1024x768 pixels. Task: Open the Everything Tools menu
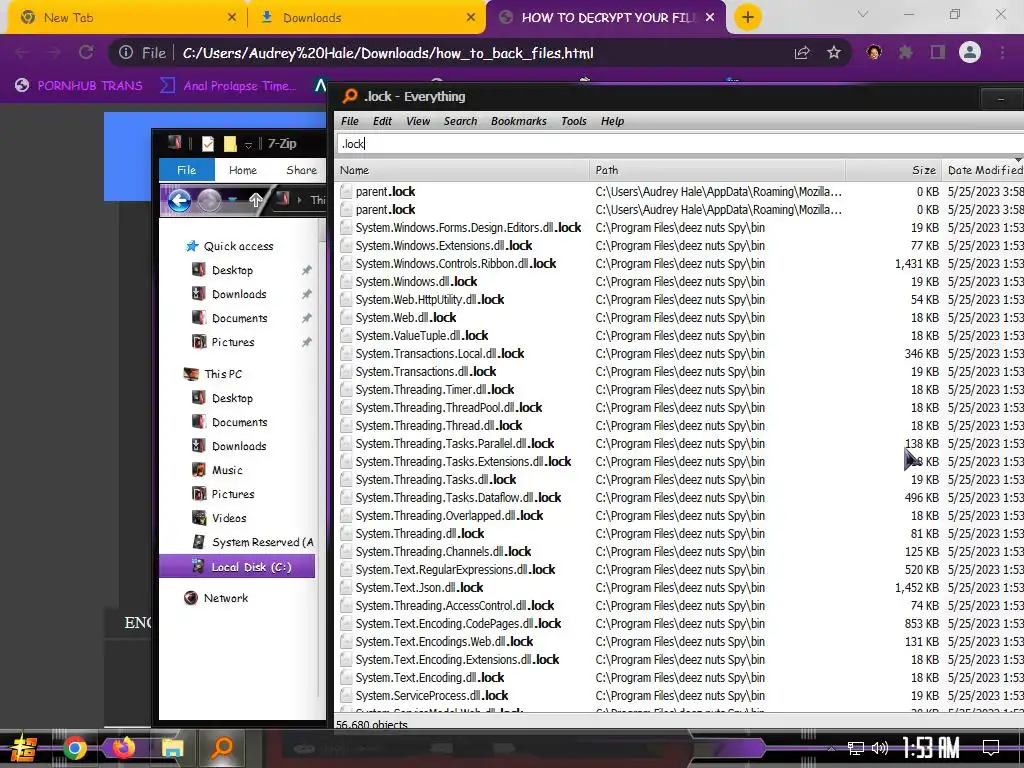point(573,121)
